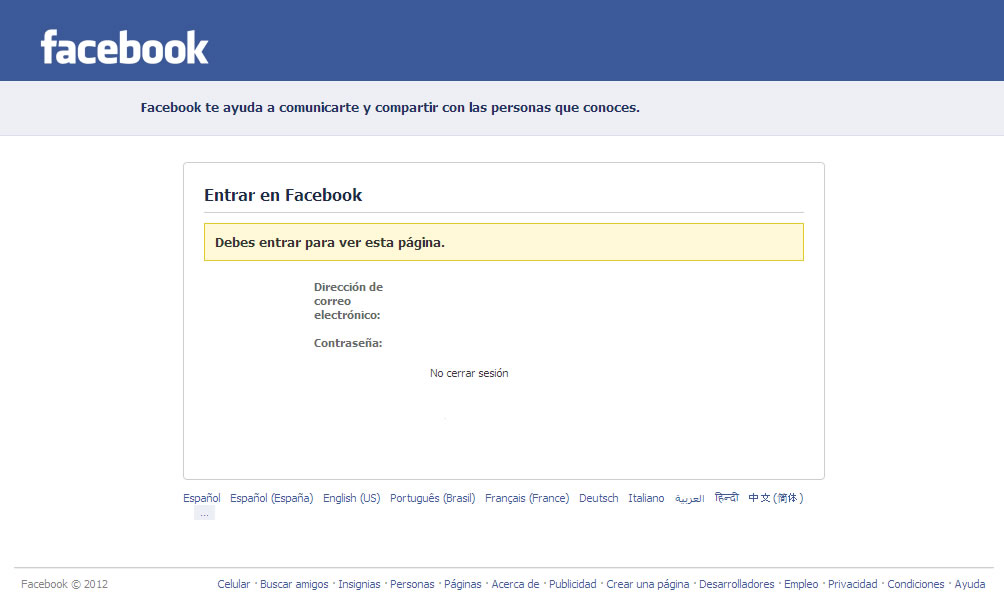The width and height of the screenshot is (1004, 598).
Task: Go to Insignias footer link
Action: tap(359, 584)
